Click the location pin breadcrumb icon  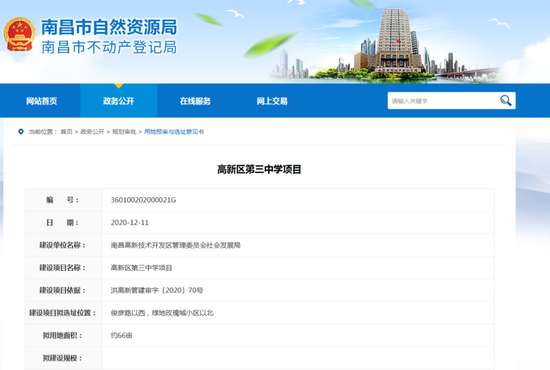coord(21,132)
